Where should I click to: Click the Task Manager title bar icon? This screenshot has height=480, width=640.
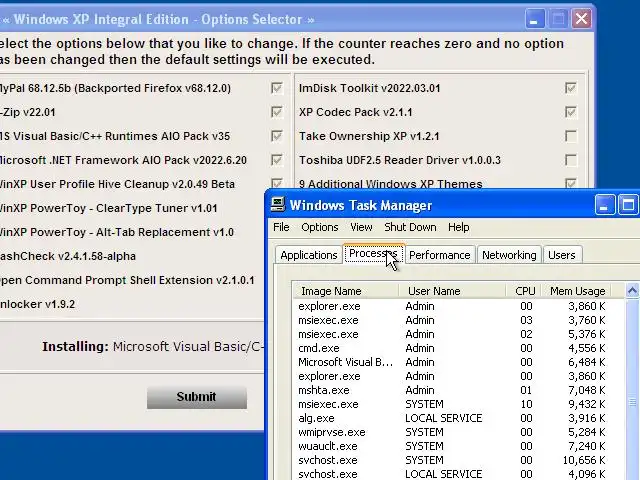(x=278, y=204)
